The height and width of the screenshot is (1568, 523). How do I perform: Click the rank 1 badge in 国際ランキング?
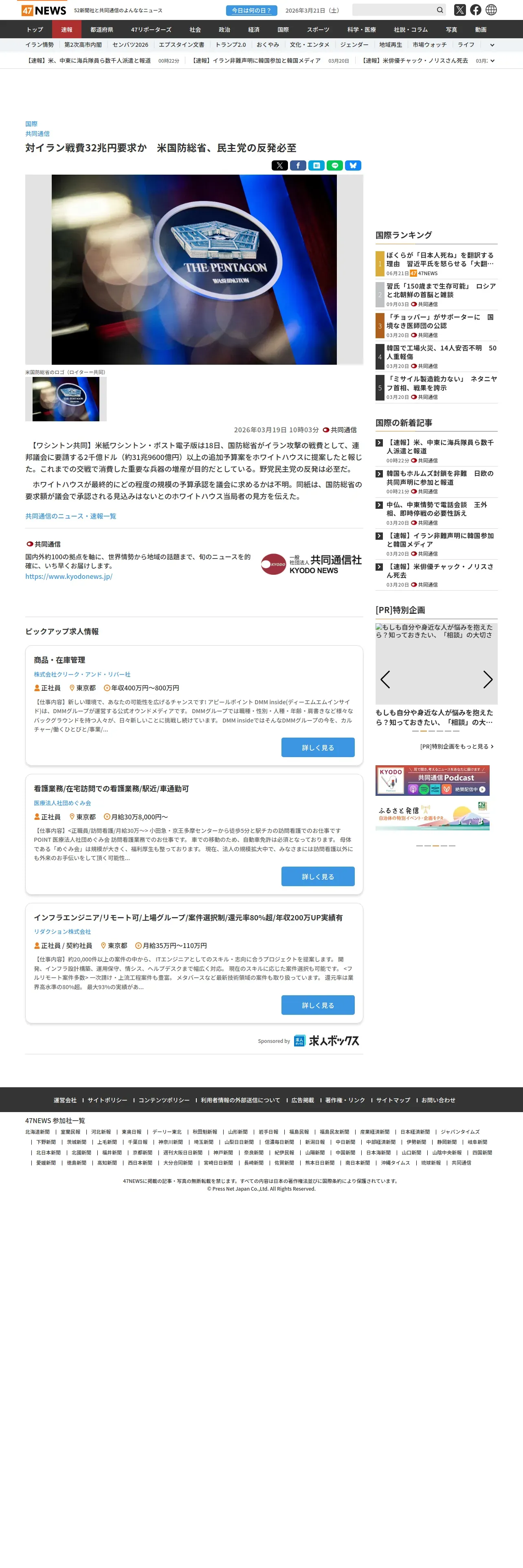click(380, 263)
